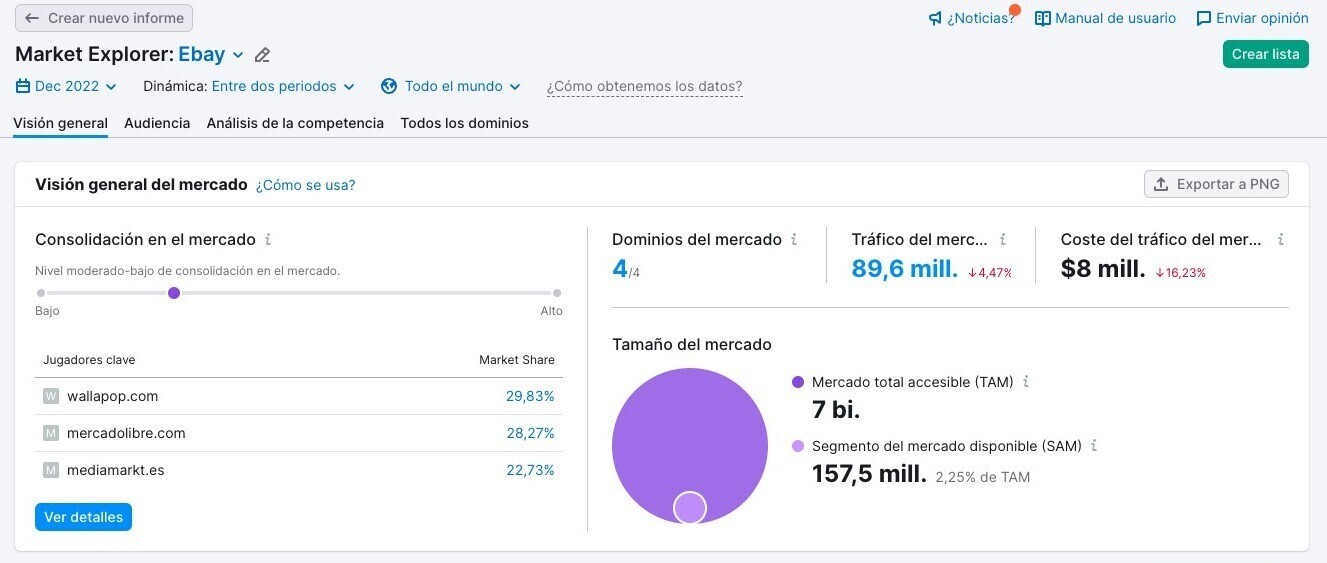Image resolution: width=1327 pixels, height=563 pixels.
Task: Click the 22,73% market share value
Action: (x=530, y=470)
